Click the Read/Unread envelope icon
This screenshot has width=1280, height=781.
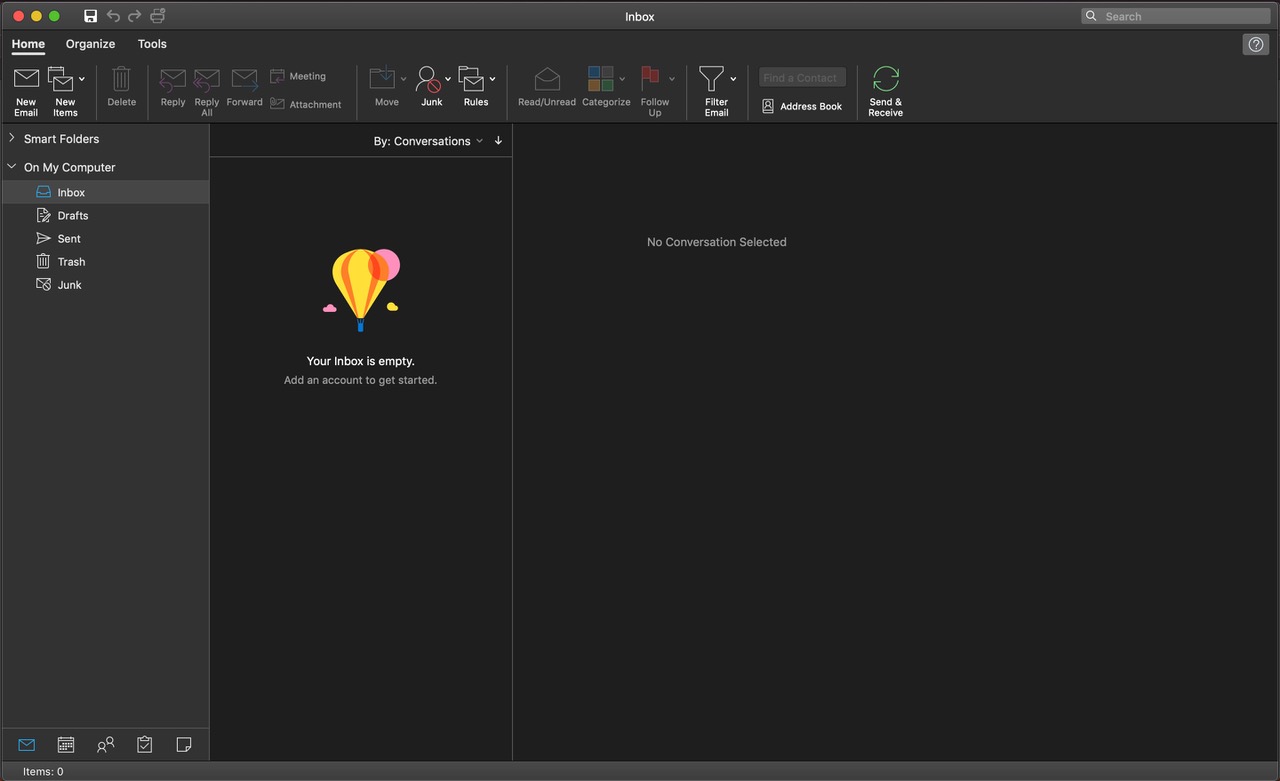tap(547, 79)
